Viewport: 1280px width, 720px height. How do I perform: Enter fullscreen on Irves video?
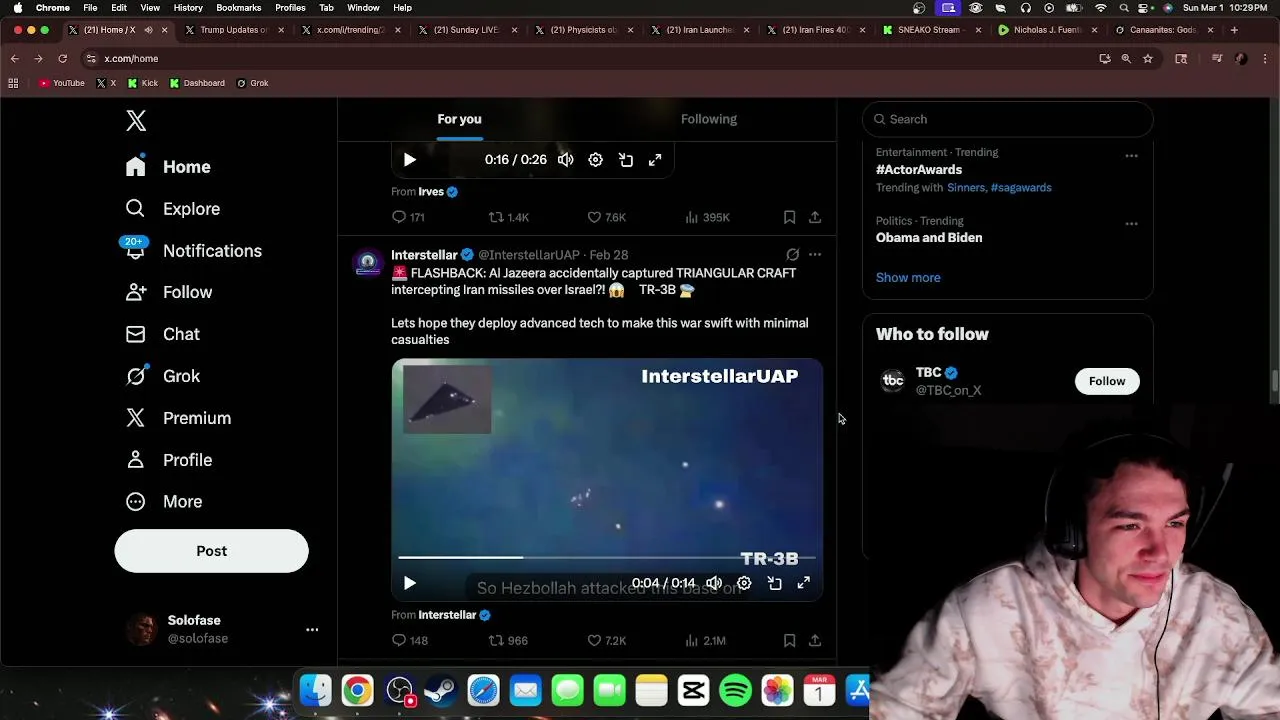pyautogui.click(x=655, y=160)
